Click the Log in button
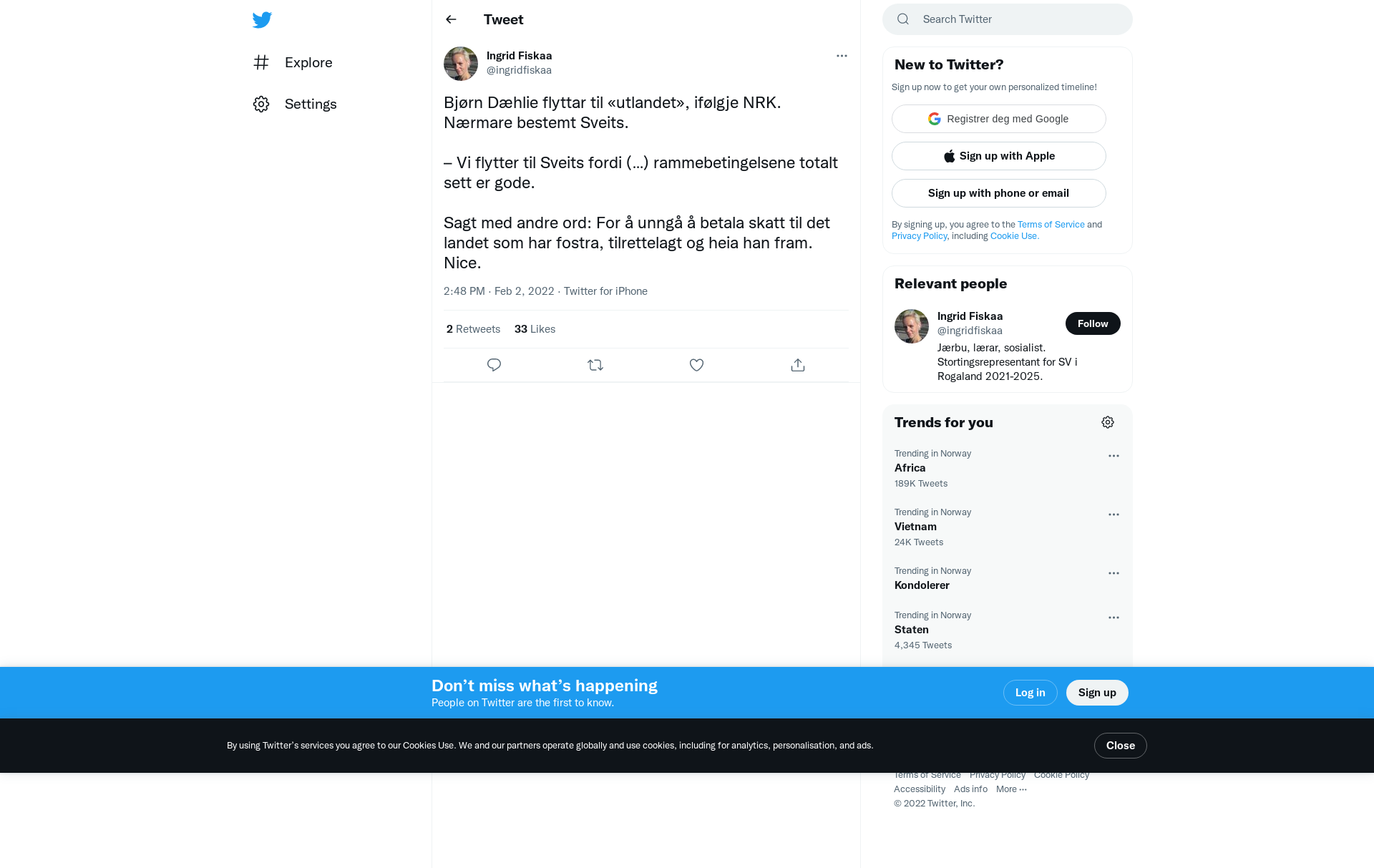This screenshot has height=868, width=1374. pyautogui.click(x=1030, y=693)
